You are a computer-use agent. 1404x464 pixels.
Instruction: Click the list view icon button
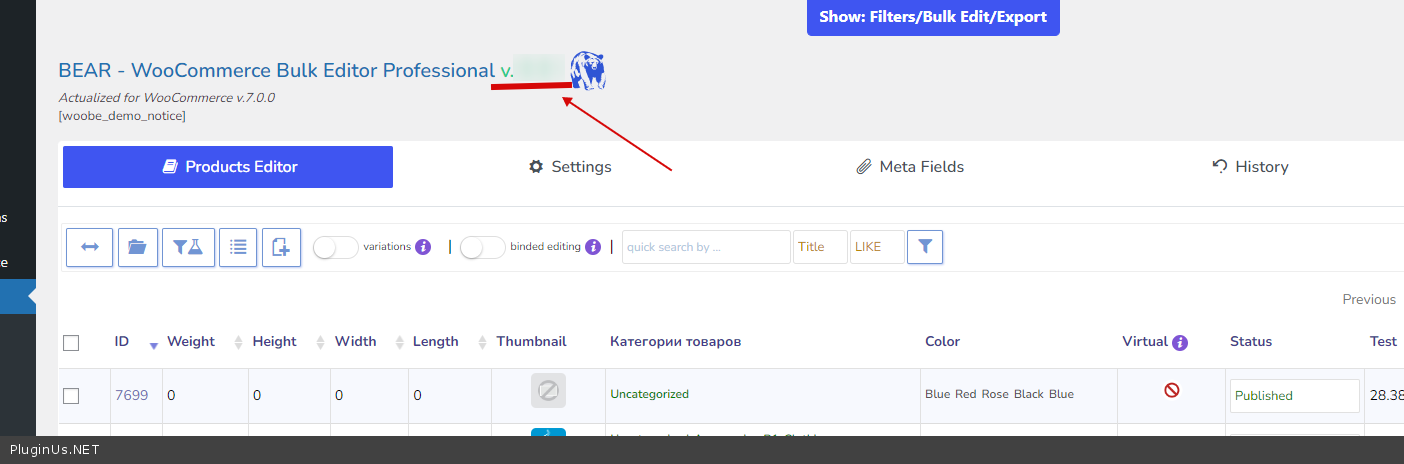[238, 247]
